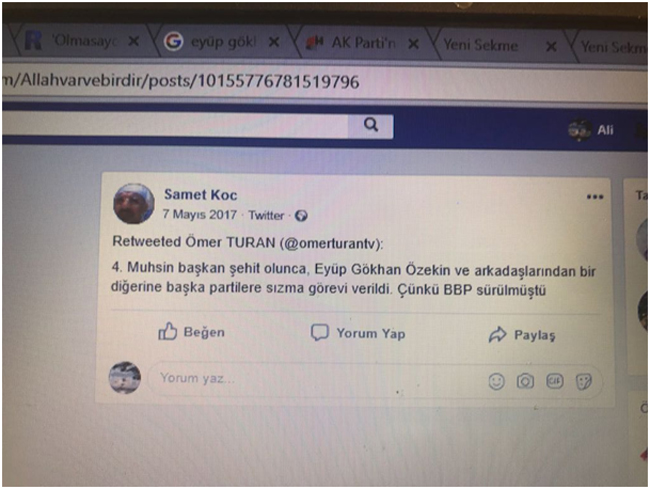Click the 7 Mayıs 2017 post date
This screenshot has height=489, width=650.
pos(199,214)
